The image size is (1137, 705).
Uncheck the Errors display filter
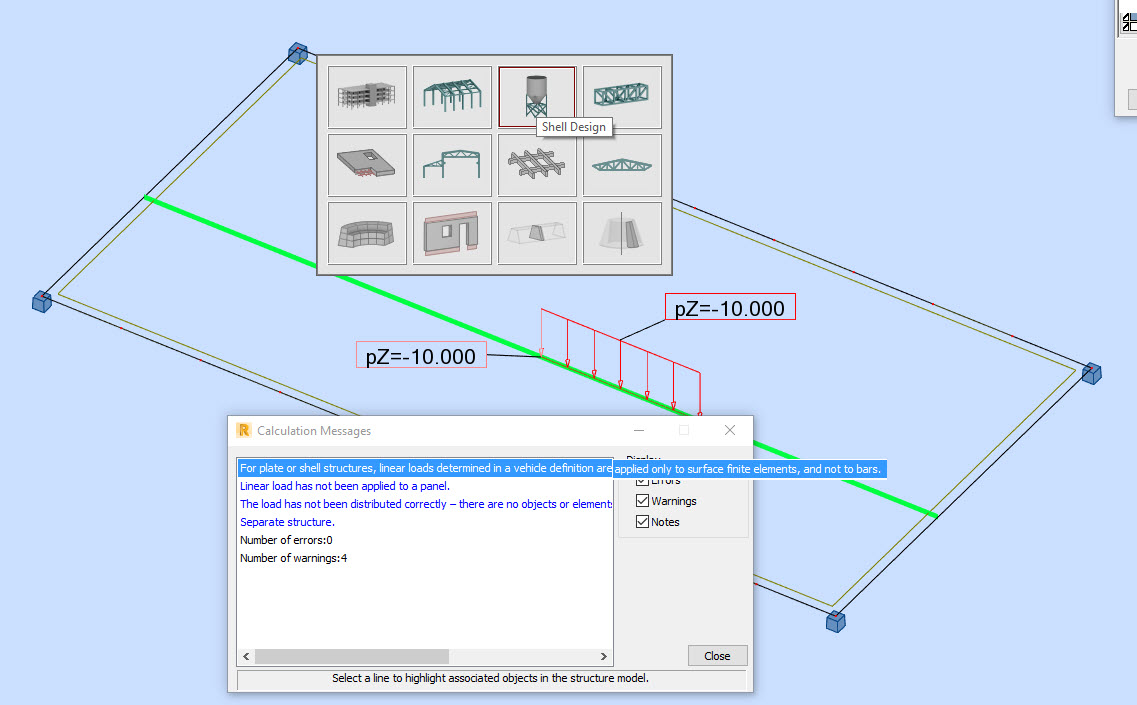[x=643, y=479]
